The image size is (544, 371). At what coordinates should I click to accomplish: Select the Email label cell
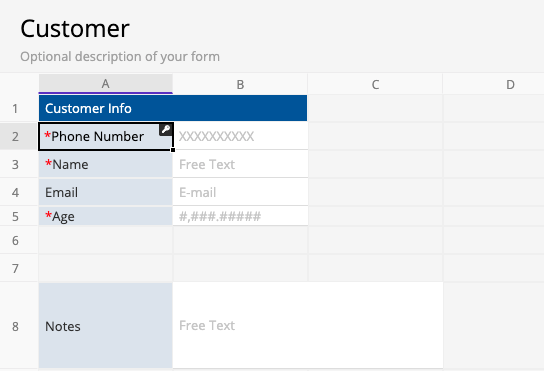coord(105,192)
